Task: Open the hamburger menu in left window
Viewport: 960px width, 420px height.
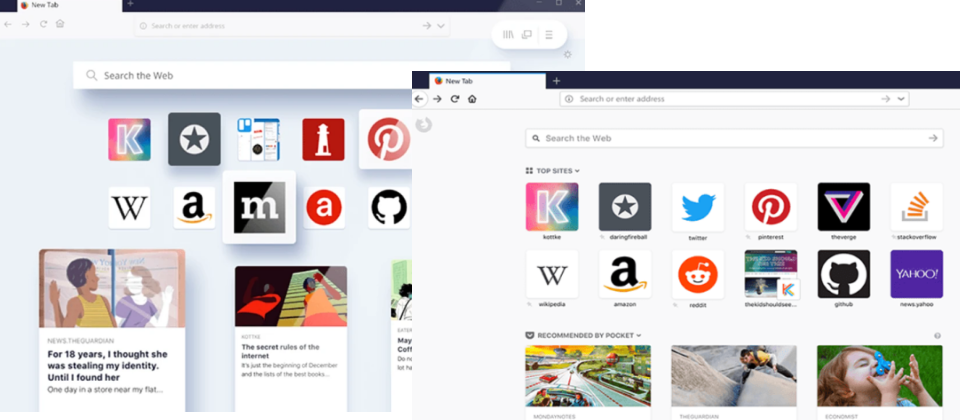Action: click(x=549, y=35)
